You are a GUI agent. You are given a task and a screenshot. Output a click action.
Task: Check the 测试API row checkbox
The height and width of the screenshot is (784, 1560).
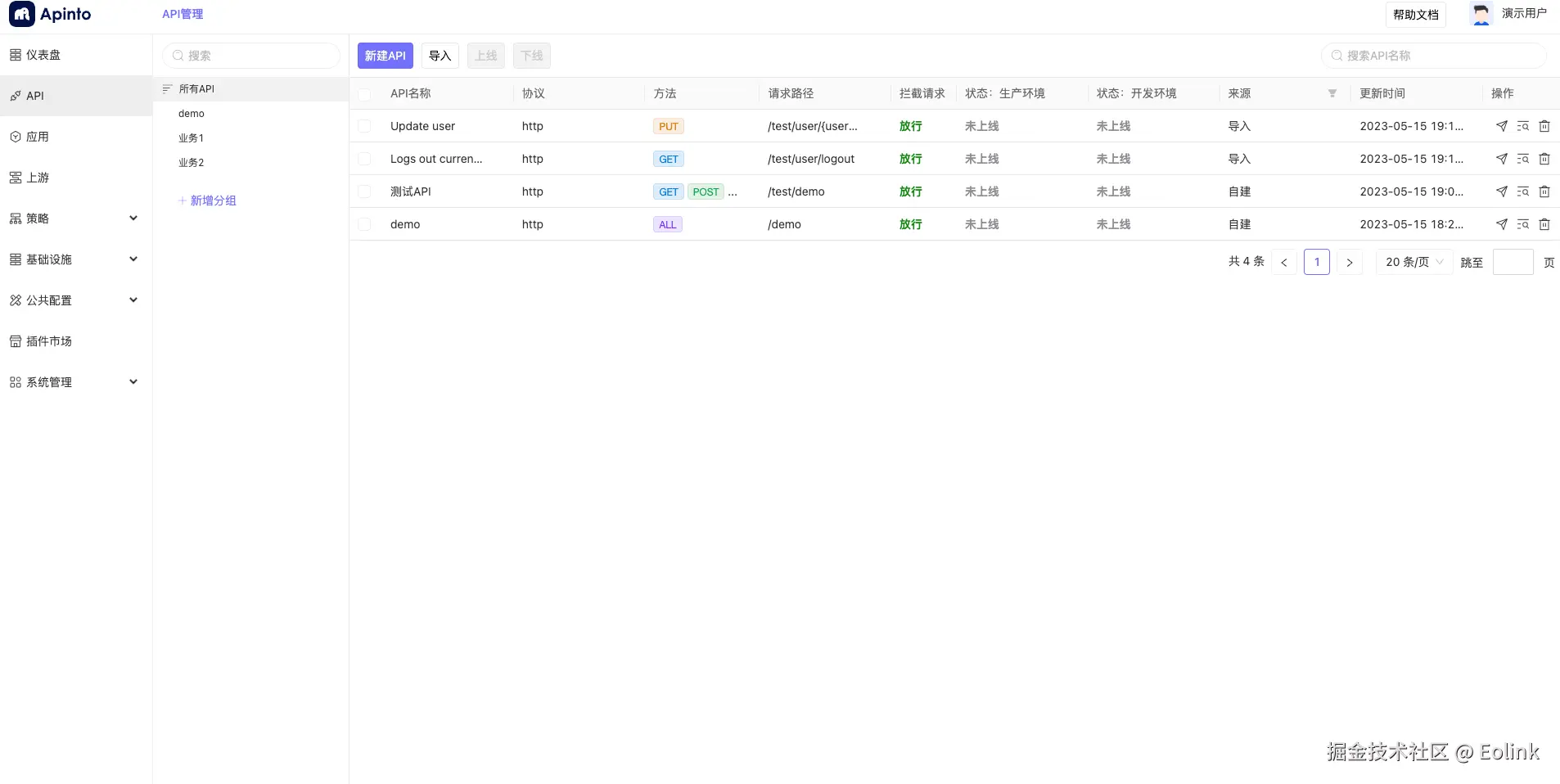(x=364, y=191)
